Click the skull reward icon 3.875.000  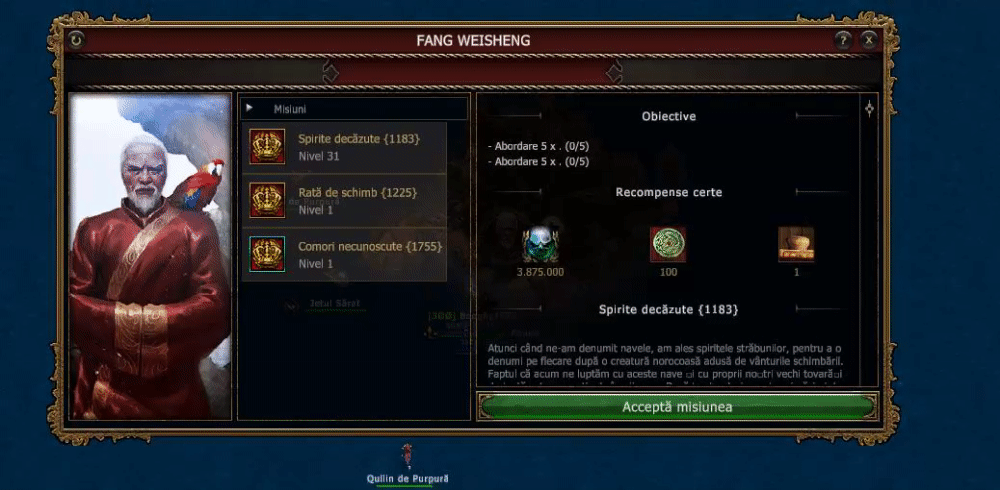tap(540, 244)
